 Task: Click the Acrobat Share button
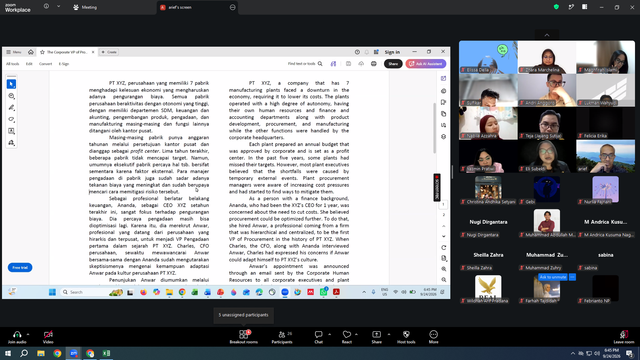(x=393, y=64)
